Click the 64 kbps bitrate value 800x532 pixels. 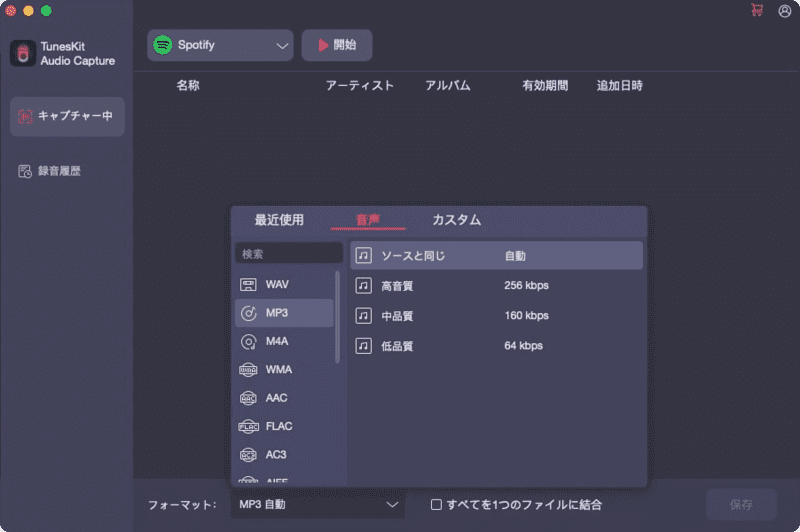pyautogui.click(x=523, y=346)
